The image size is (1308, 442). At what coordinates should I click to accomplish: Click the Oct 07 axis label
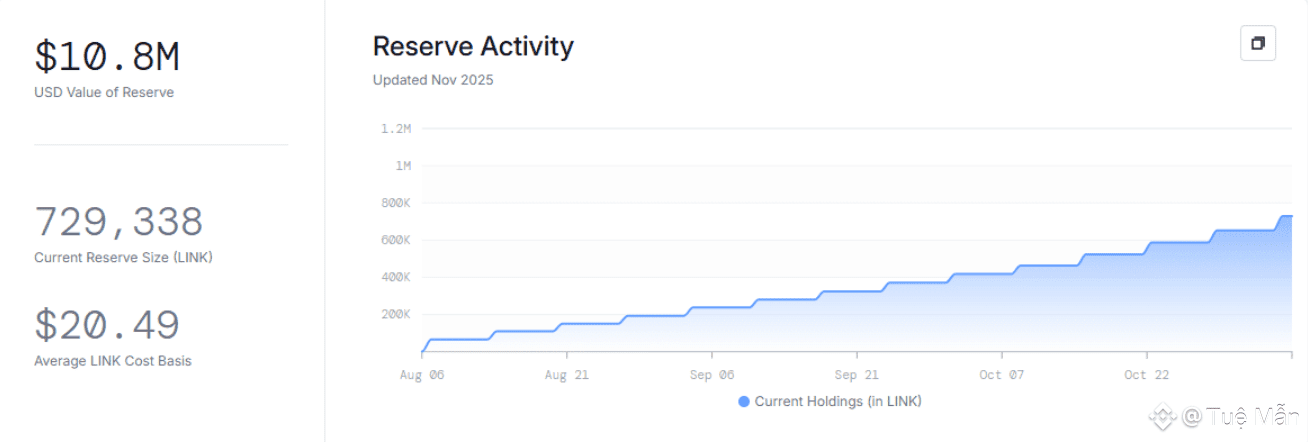(1001, 375)
